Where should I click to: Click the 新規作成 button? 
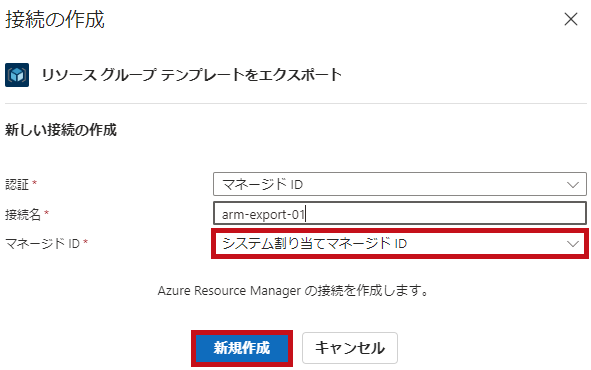(x=242, y=348)
